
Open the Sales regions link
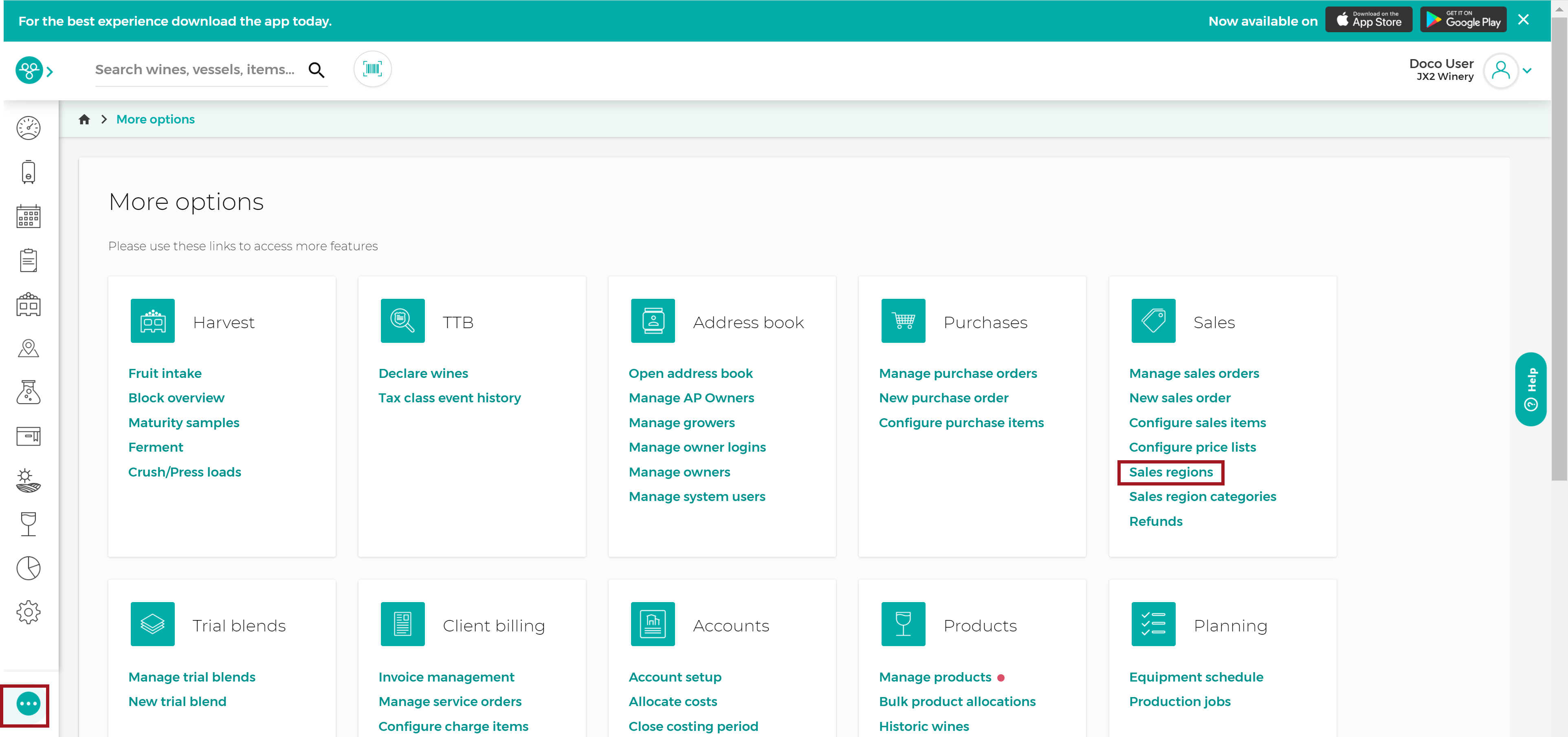click(x=1170, y=472)
